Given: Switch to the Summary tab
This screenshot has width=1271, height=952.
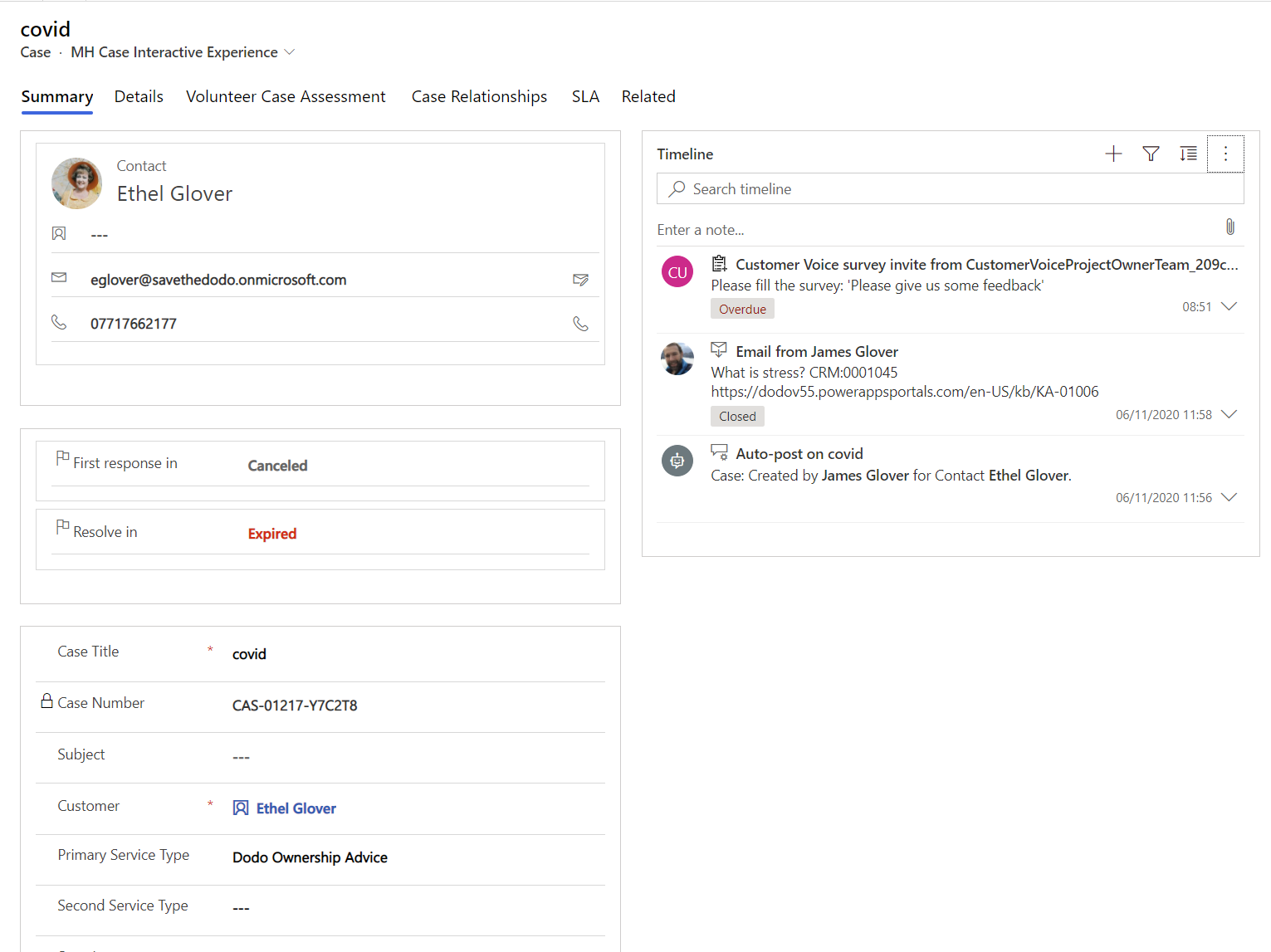Looking at the screenshot, I should pos(57,97).
